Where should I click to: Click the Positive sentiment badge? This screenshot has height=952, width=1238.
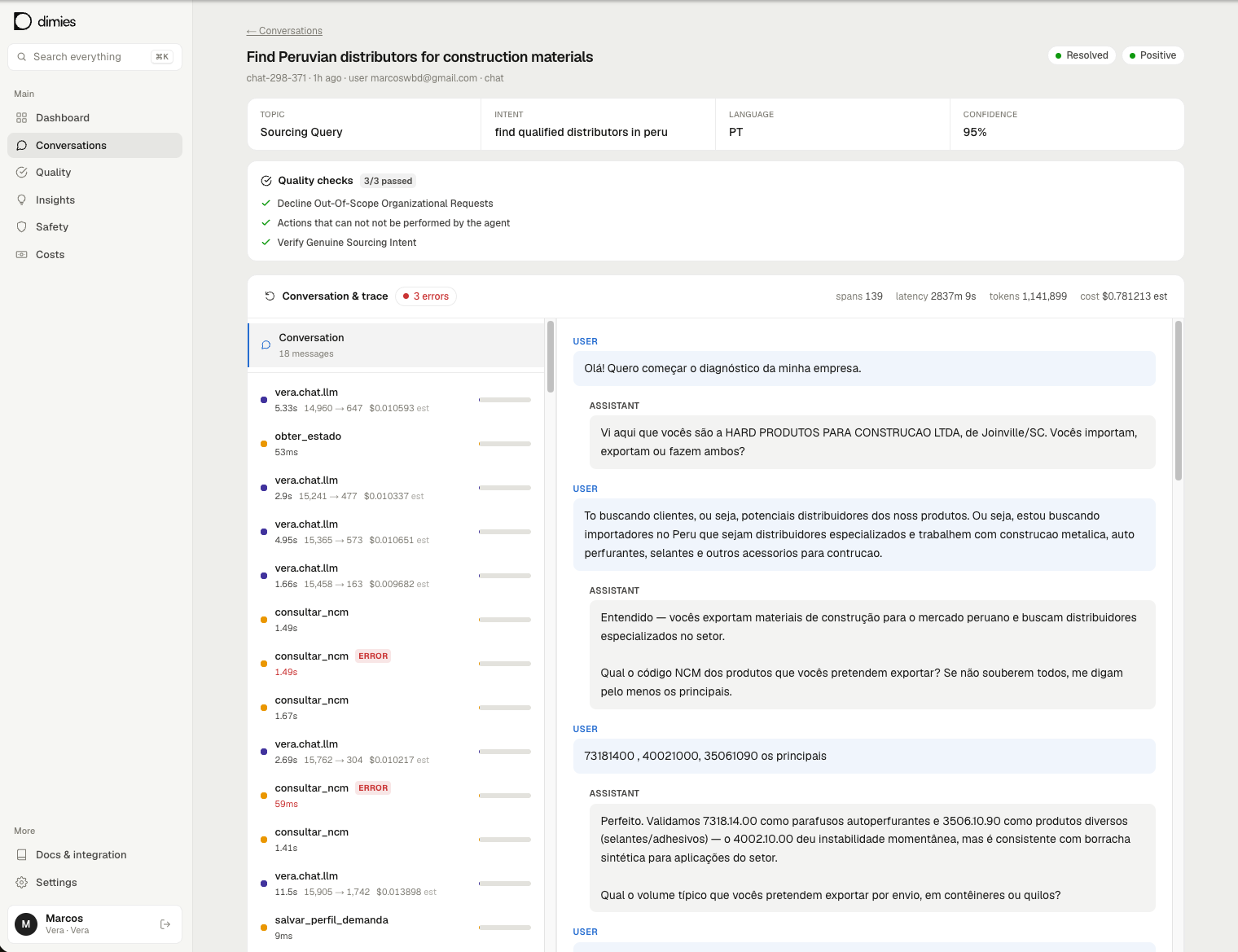(1152, 55)
